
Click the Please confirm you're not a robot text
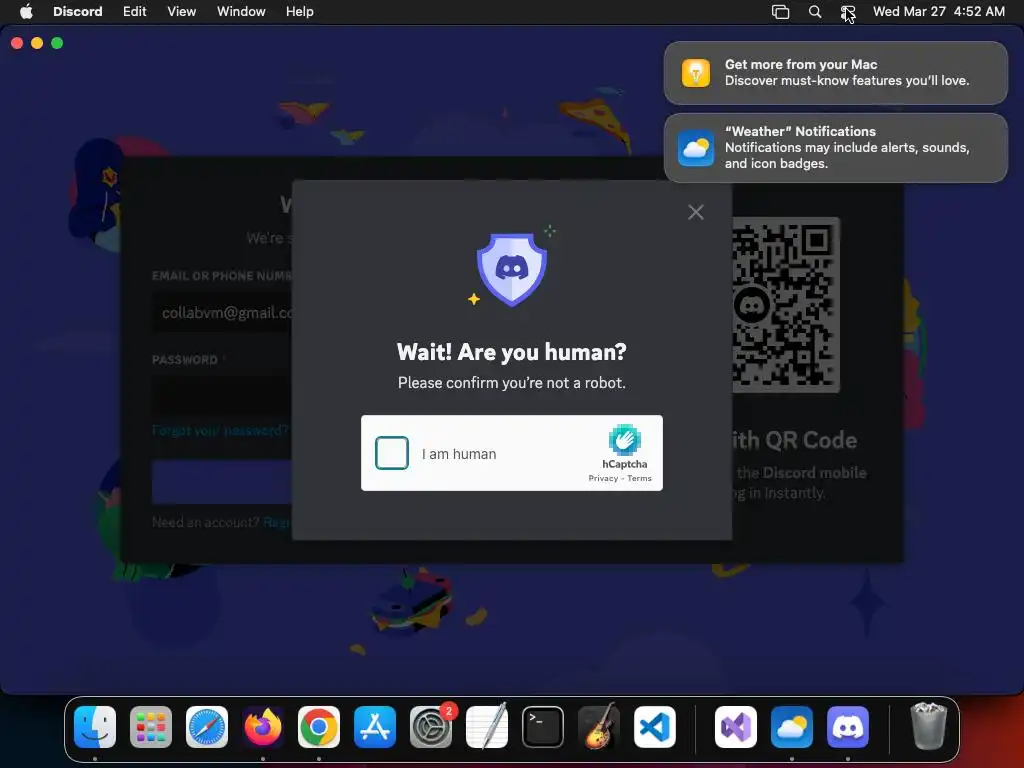click(x=512, y=383)
